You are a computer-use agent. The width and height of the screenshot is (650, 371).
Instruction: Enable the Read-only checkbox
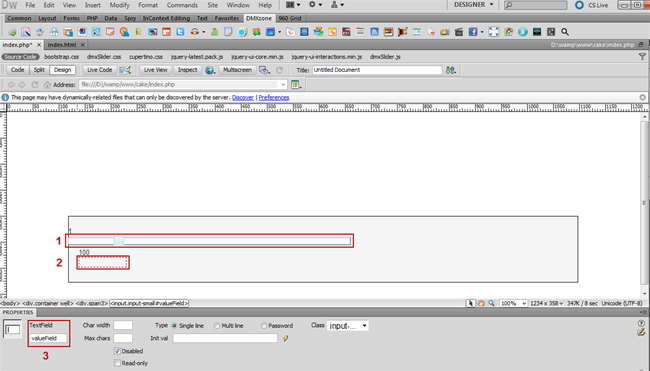117,363
